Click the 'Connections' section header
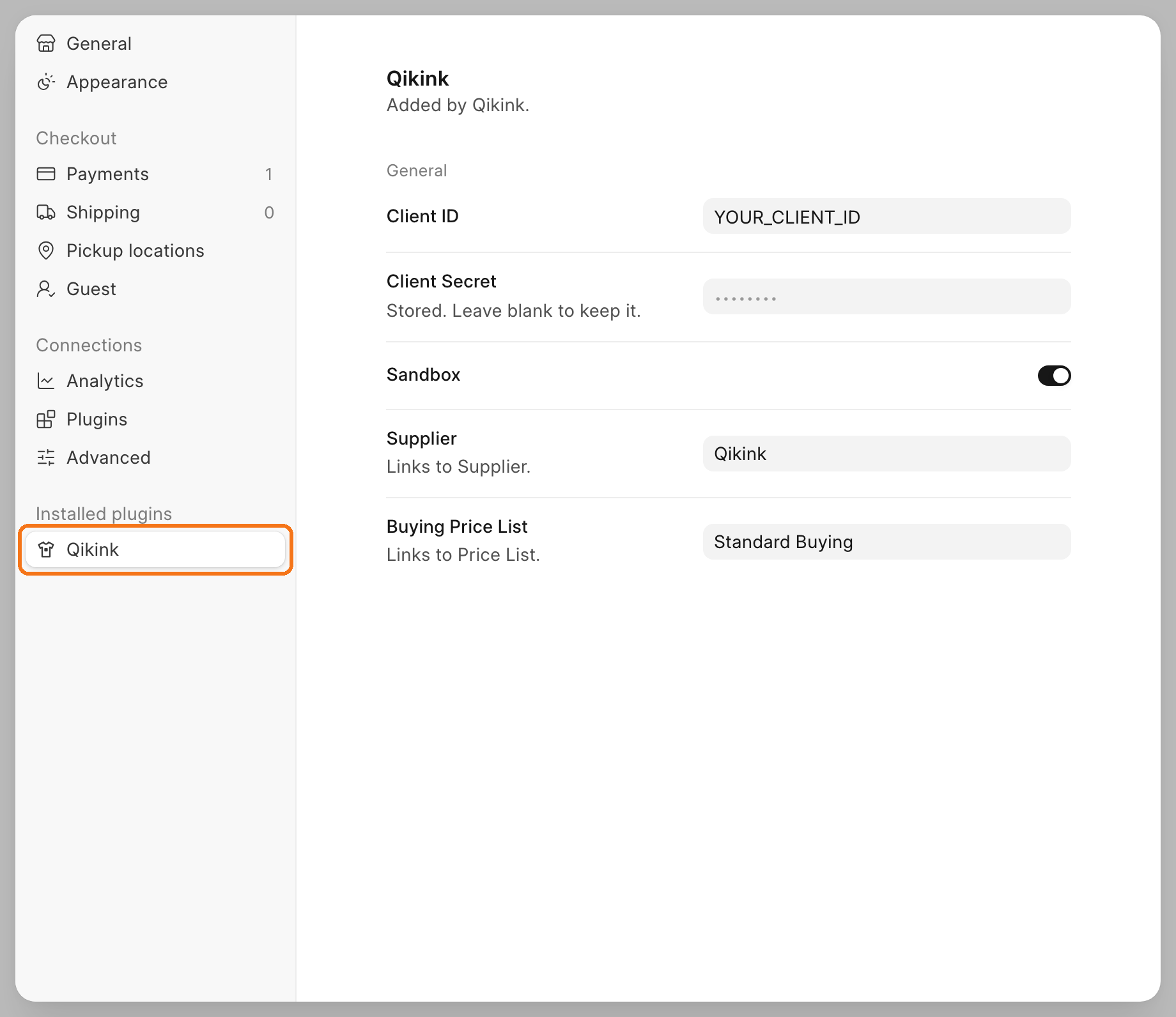1176x1017 pixels. coord(89,345)
